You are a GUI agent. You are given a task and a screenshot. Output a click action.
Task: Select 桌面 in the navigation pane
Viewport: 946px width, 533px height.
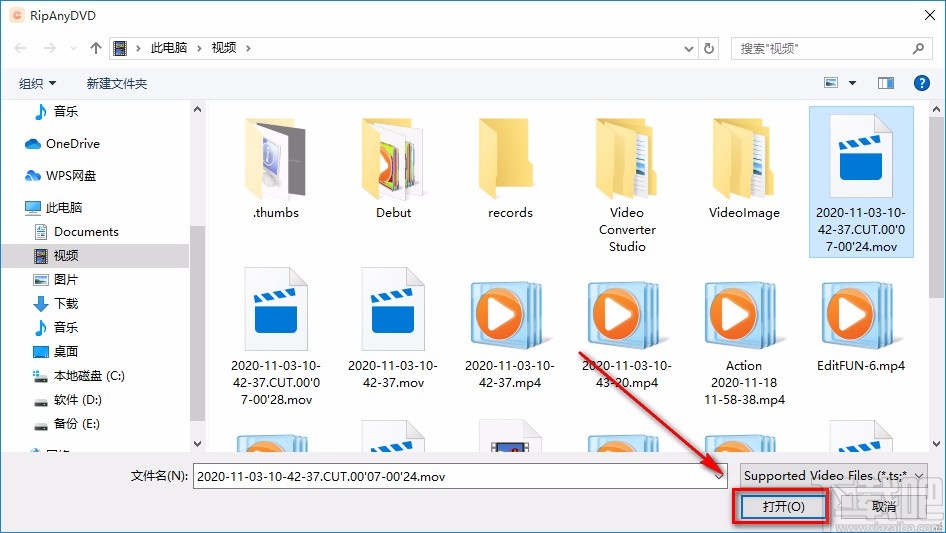click(x=56, y=351)
